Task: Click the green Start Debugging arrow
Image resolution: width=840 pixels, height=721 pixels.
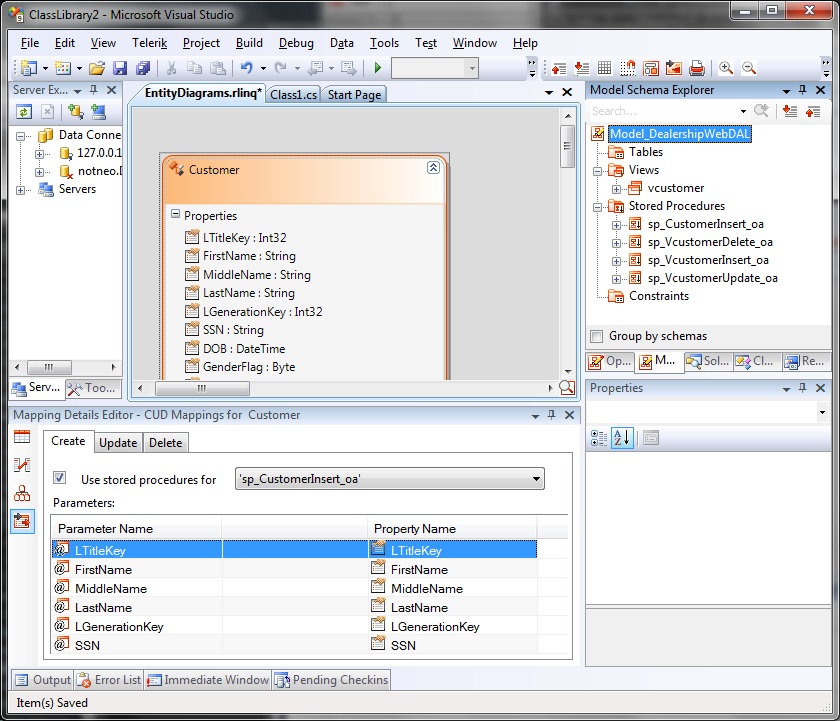Action: (x=377, y=68)
